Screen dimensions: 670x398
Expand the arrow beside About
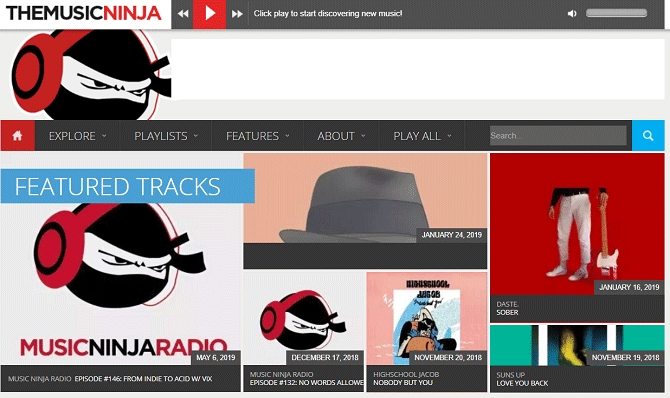[x=363, y=136]
